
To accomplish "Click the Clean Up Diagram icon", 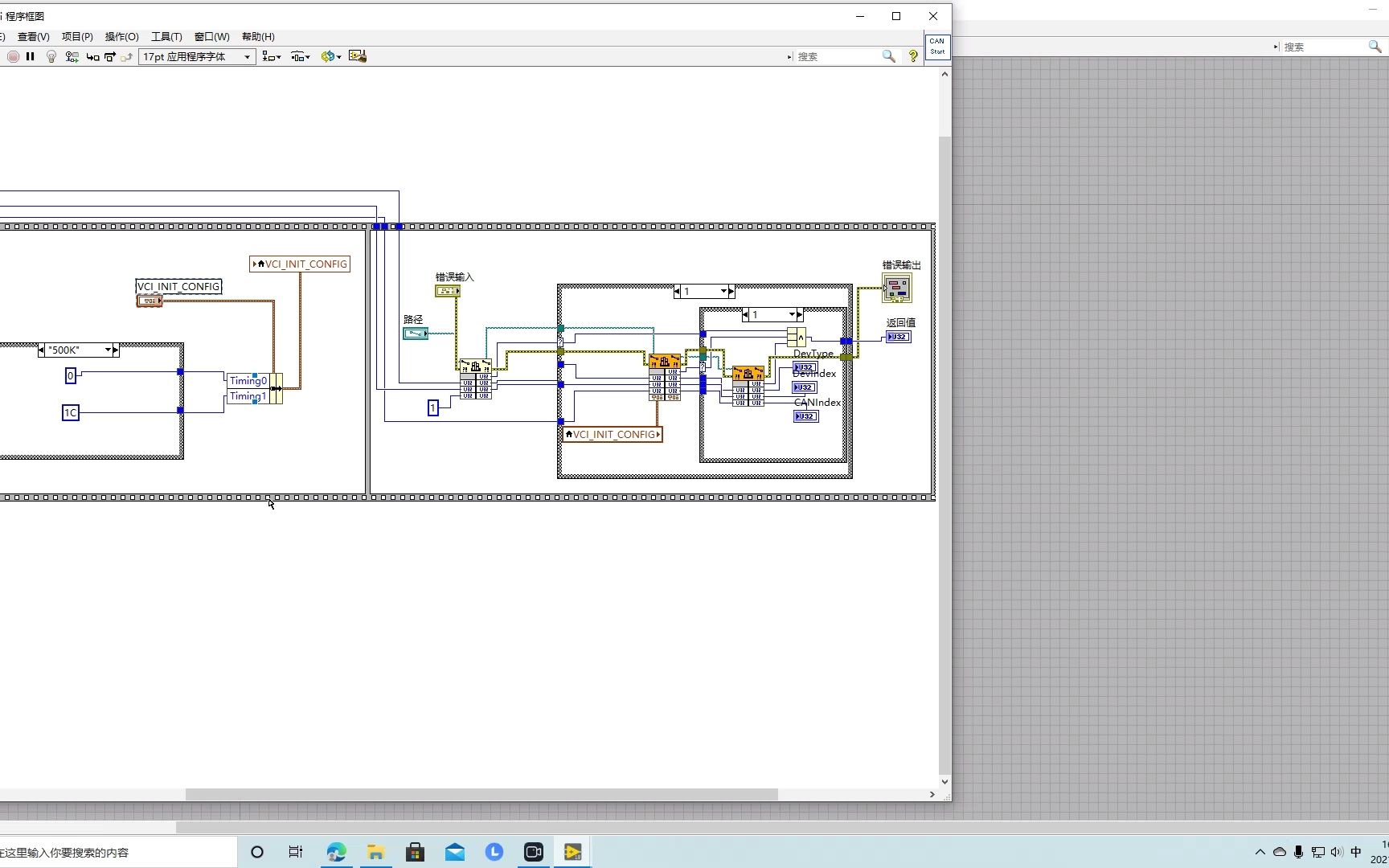I will pyautogui.click(x=358, y=56).
